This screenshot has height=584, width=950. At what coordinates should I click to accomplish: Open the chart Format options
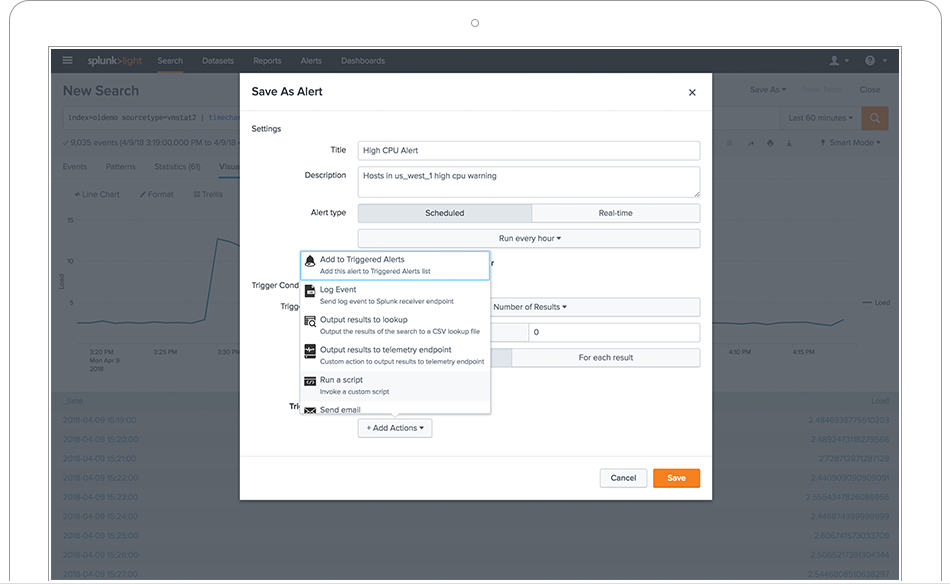coord(157,194)
